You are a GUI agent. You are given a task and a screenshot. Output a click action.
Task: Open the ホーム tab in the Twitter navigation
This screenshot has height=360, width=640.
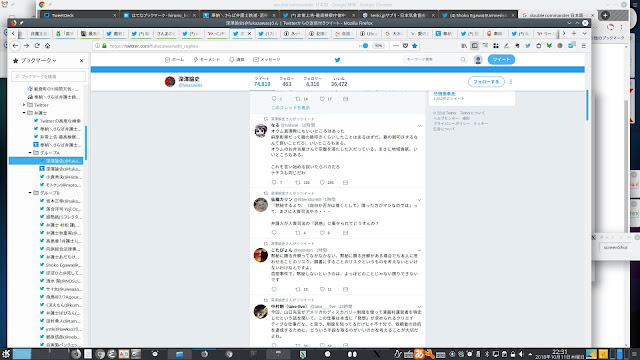pos(174,60)
